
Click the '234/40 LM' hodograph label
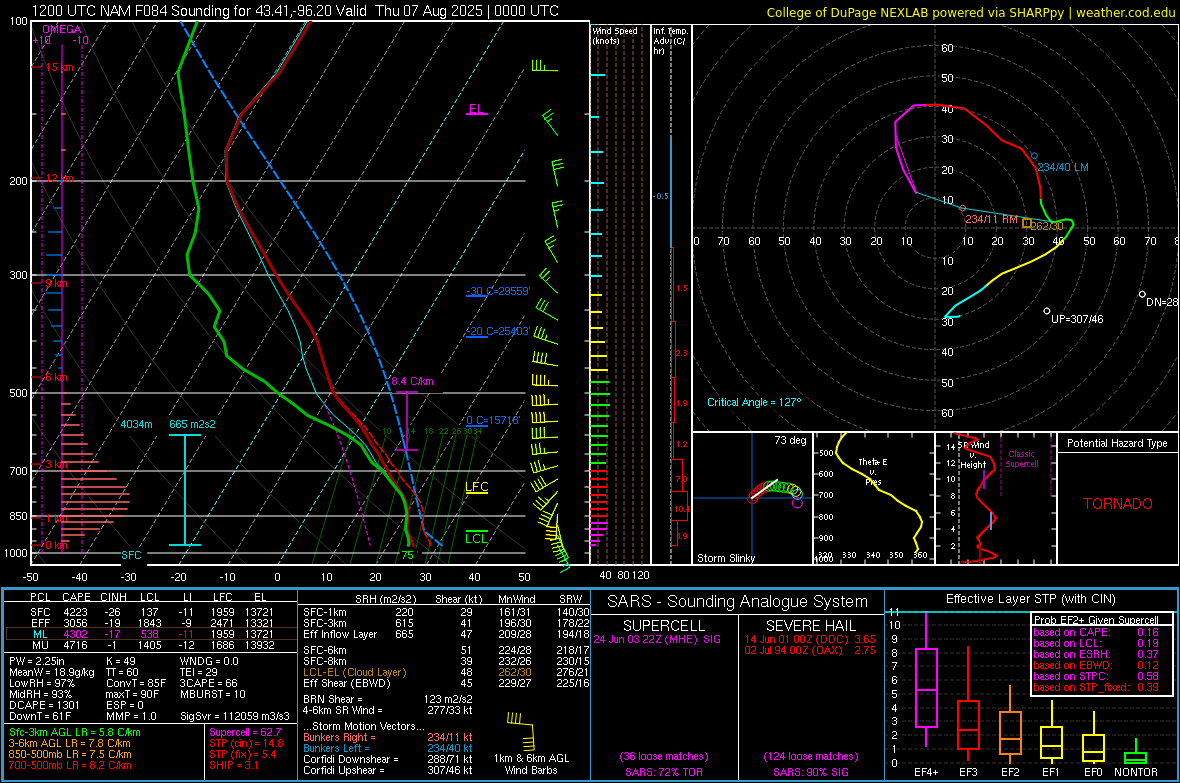pyautogui.click(x=1063, y=167)
